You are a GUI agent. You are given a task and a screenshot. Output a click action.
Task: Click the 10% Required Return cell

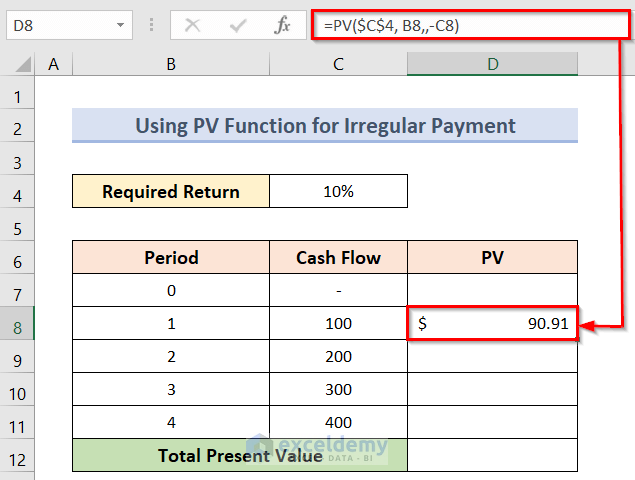click(x=338, y=191)
